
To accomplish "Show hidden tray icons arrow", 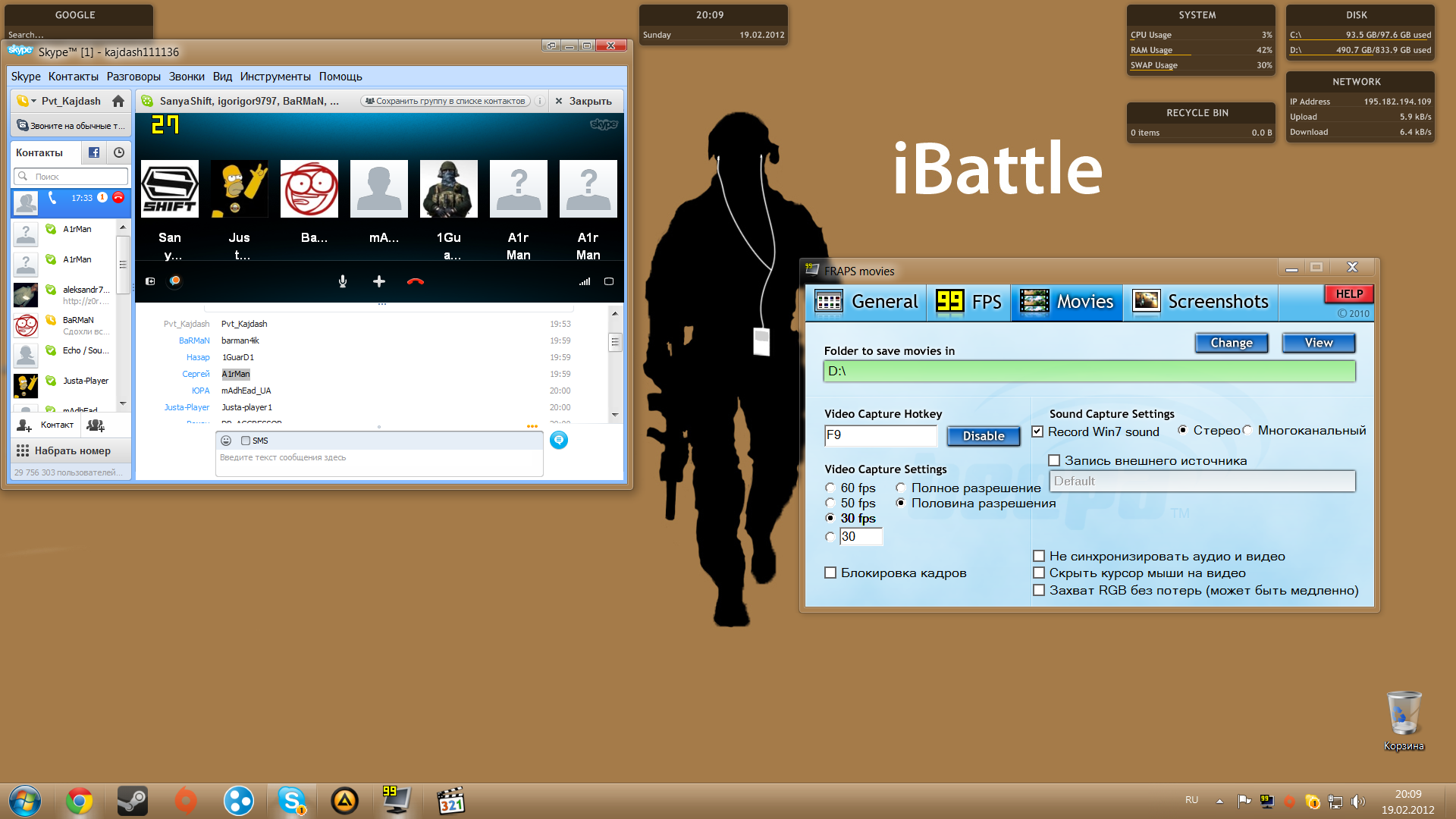I will pyautogui.click(x=1219, y=801).
